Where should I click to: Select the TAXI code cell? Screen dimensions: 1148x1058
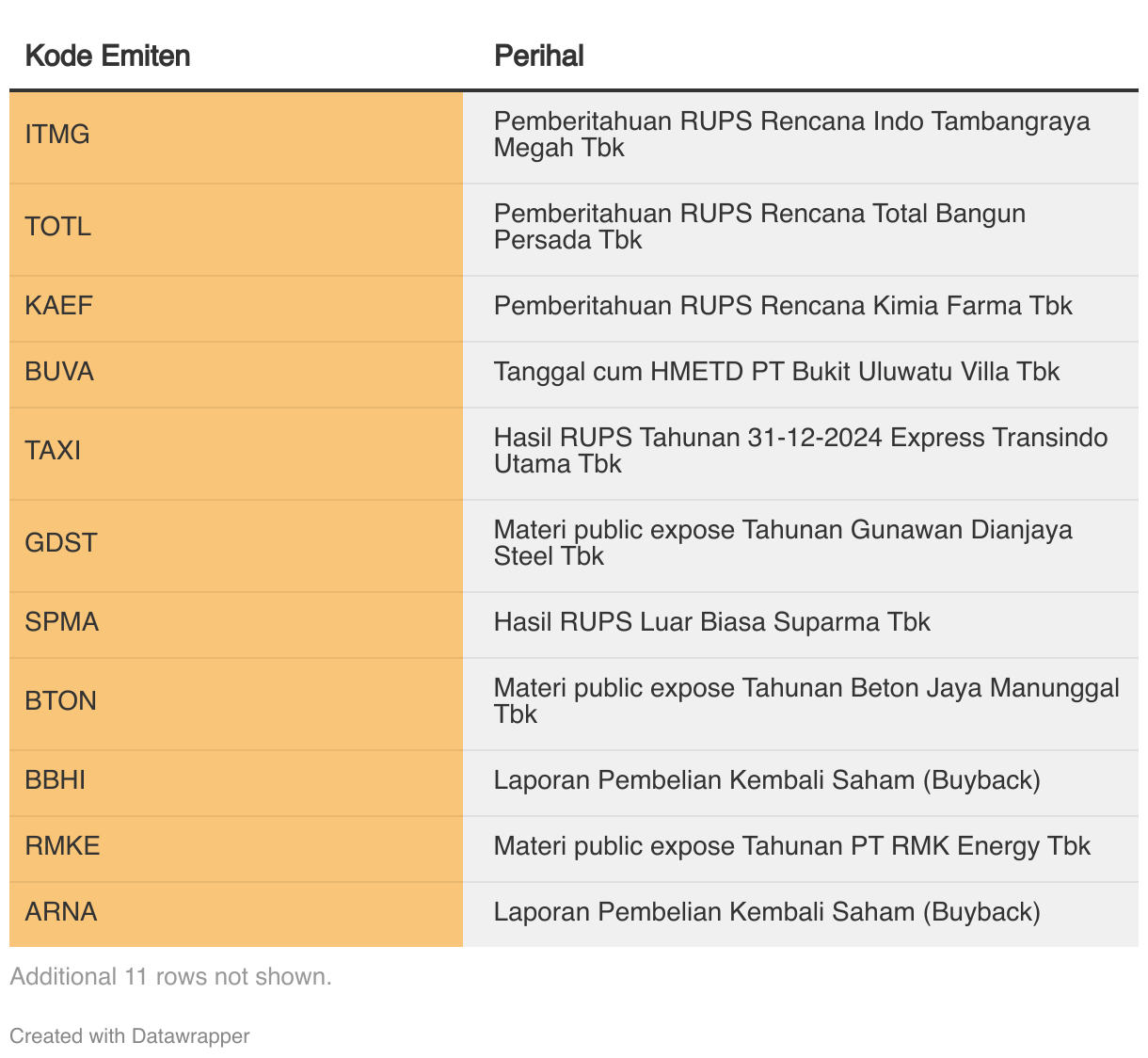(53, 451)
